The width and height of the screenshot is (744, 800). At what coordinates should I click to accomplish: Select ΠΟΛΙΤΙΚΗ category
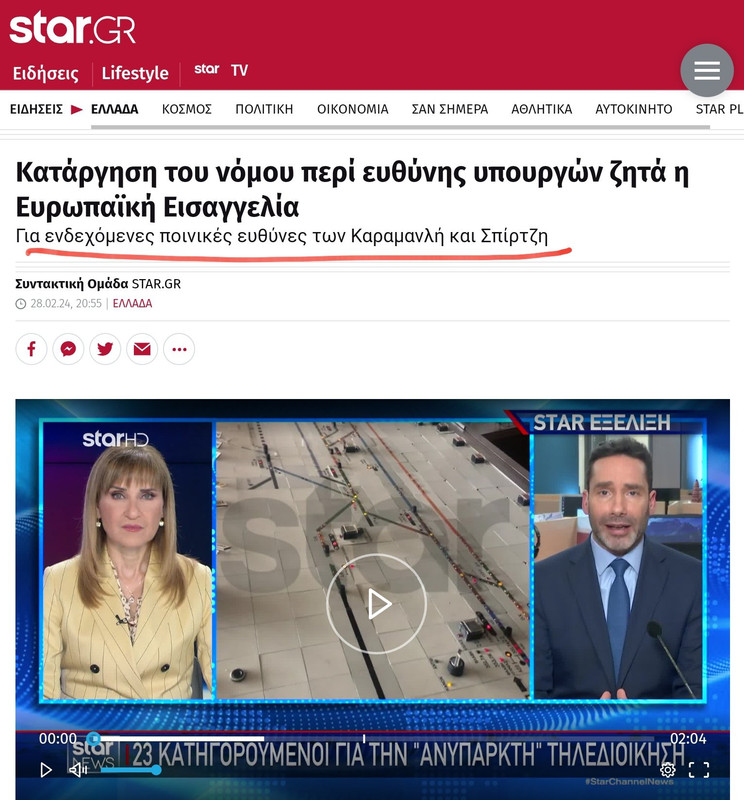point(264,109)
